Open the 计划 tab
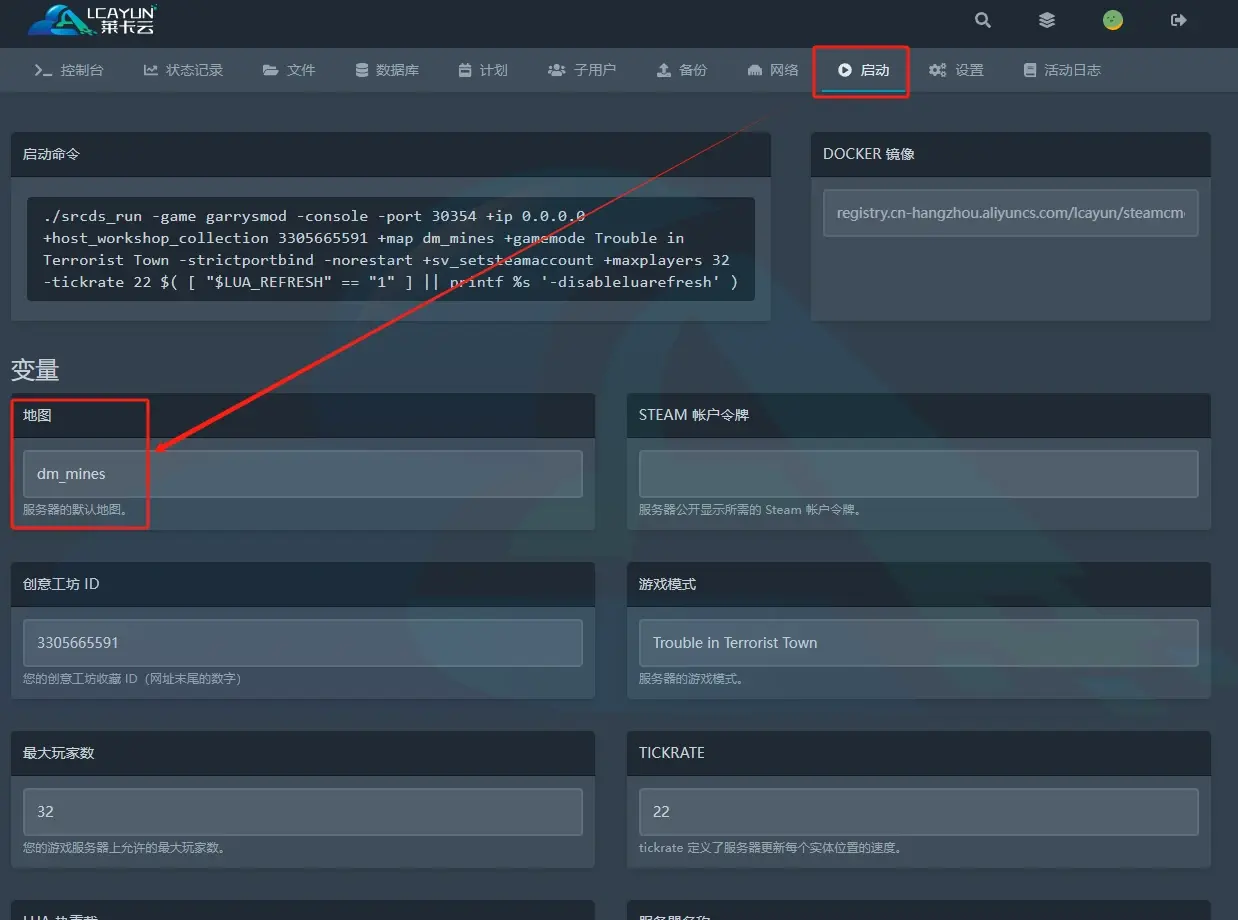The height and width of the screenshot is (920, 1238). coord(483,70)
